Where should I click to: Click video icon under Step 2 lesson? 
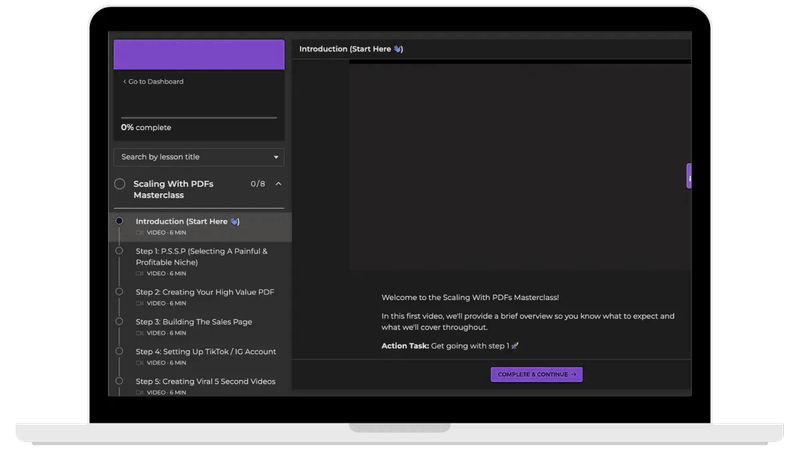(139, 304)
